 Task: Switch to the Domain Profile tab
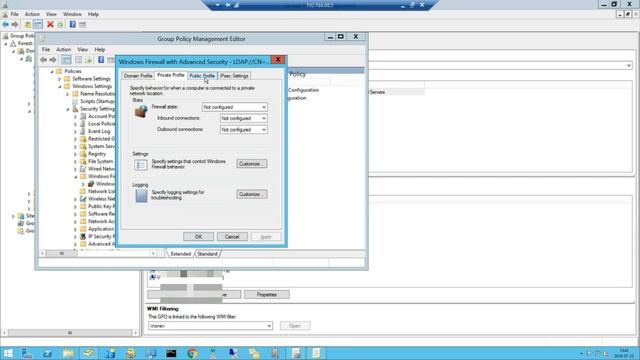138,76
